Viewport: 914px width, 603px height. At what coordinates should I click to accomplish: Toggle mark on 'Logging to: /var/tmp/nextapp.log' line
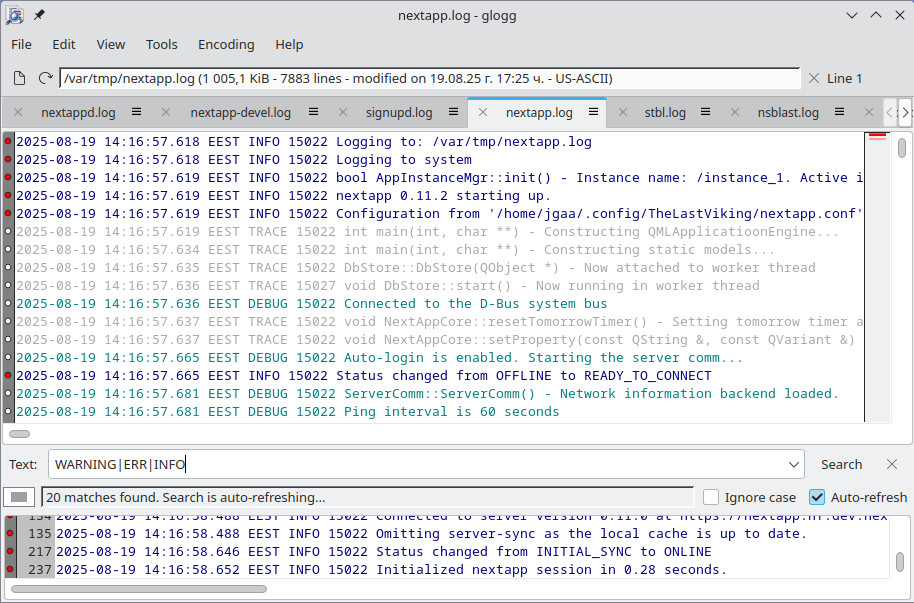coord(8,141)
